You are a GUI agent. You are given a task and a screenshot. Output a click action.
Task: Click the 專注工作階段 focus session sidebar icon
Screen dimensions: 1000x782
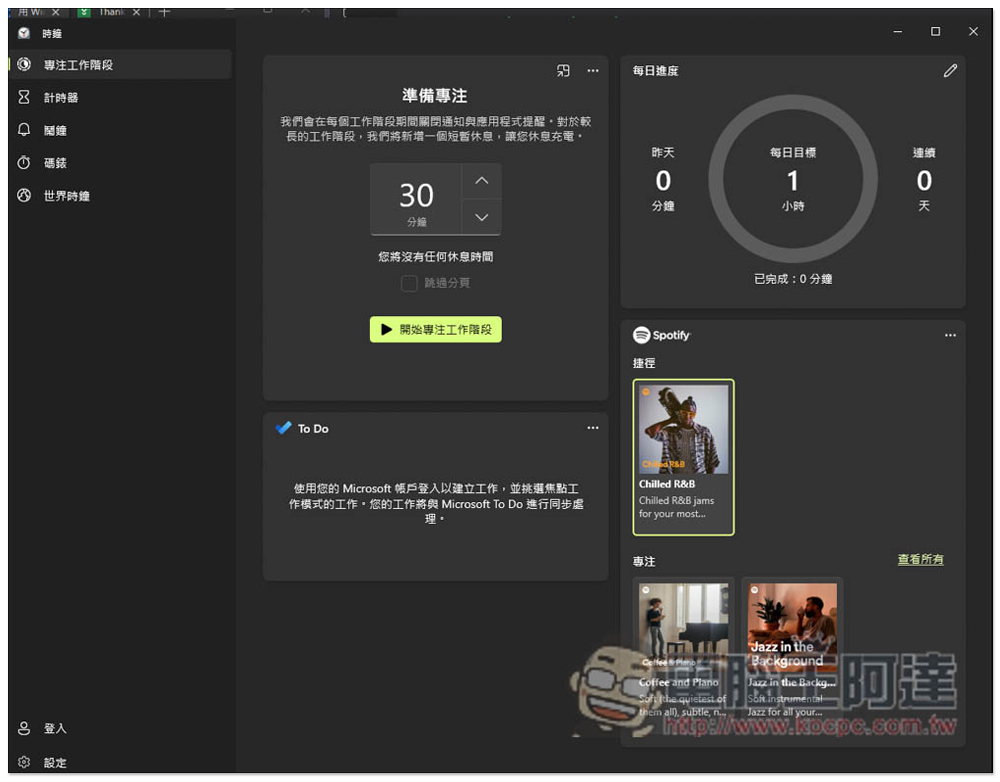[24, 65]
